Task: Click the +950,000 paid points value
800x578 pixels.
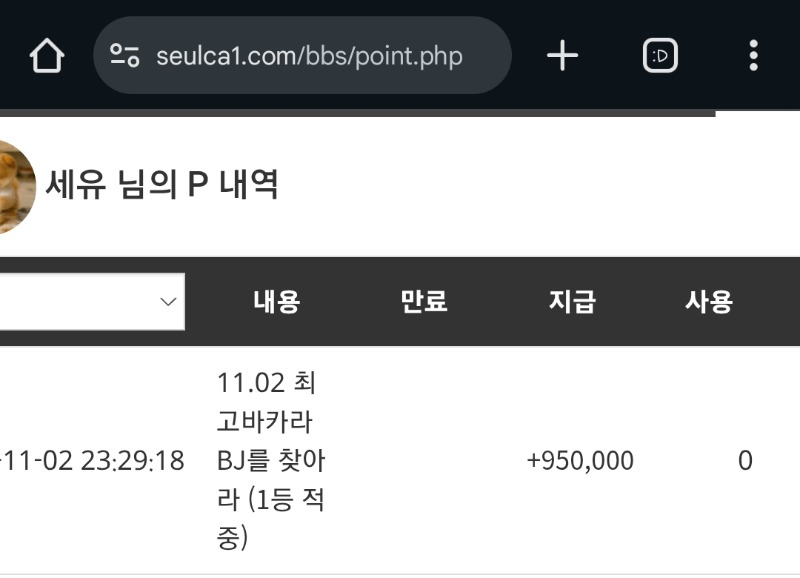Action: [x=580, y=461]
